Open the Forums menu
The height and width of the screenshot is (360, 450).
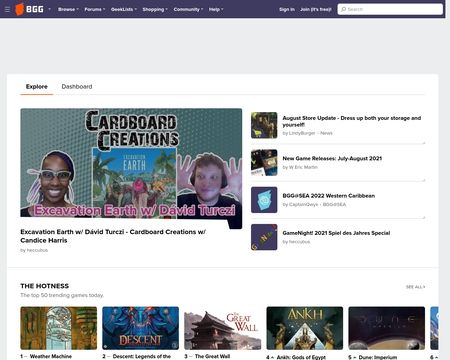point(94,9)
